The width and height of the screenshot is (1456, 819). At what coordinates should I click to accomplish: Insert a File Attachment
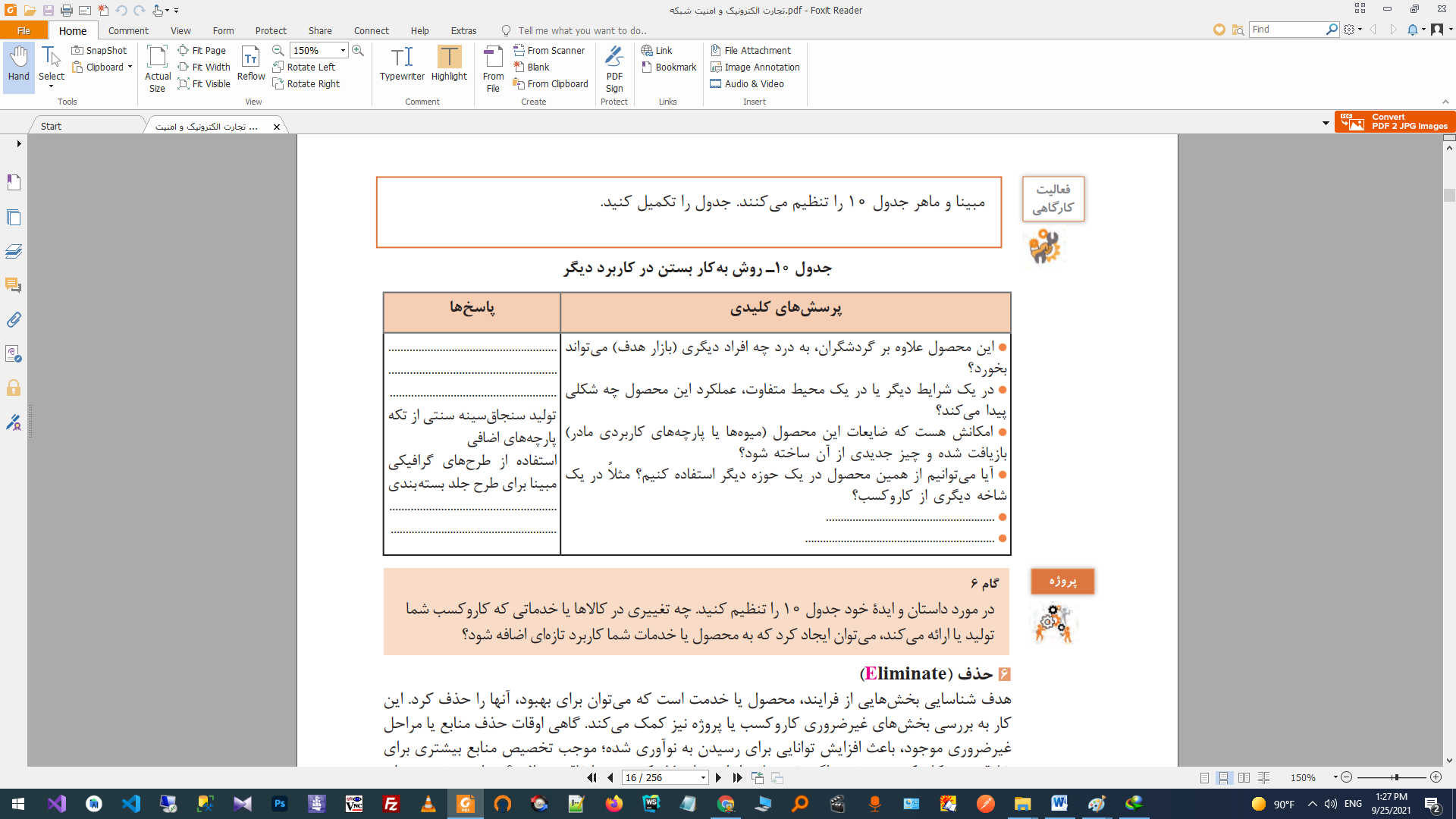tap(751, 50)
